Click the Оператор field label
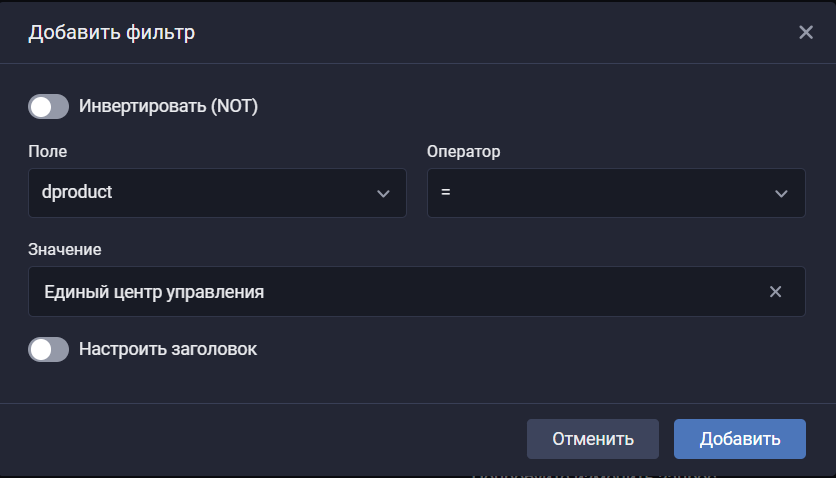This screenshot has width=836, height=478. tap(463, 152)
